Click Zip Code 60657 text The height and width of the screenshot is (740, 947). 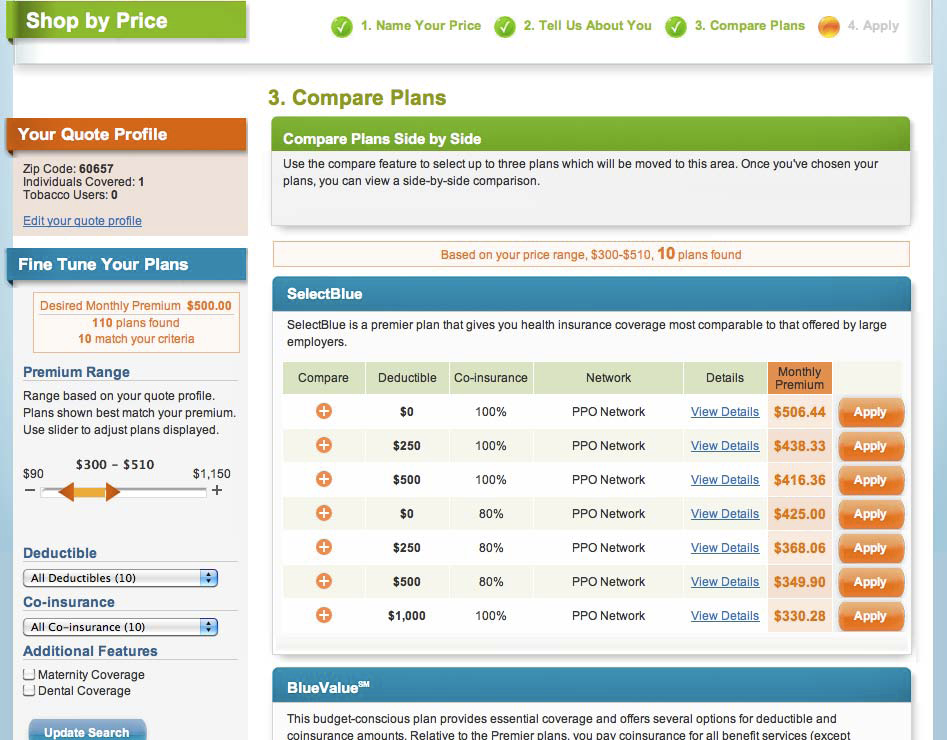click(x=68, y=169)
